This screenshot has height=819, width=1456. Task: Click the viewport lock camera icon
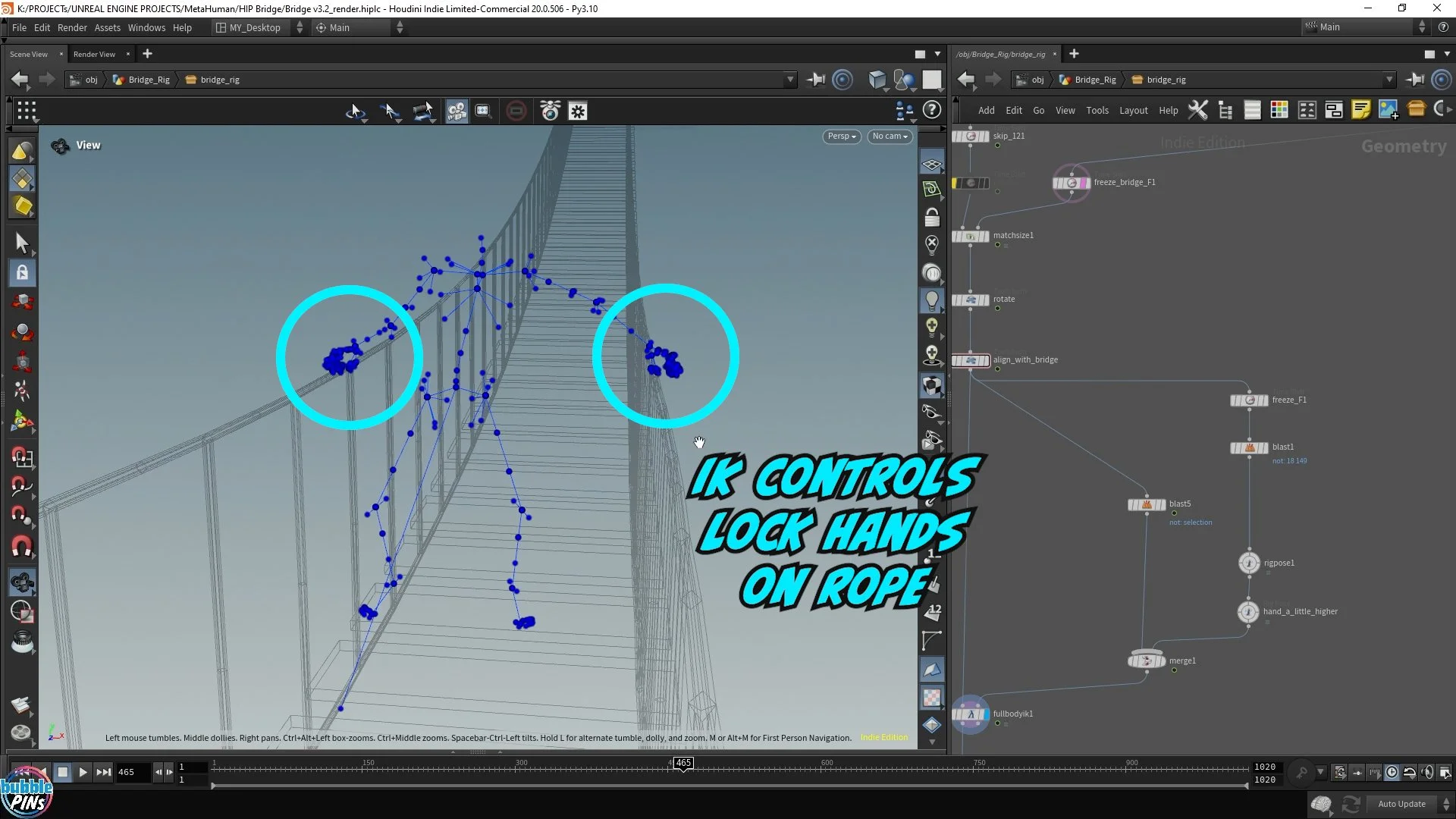coord(932,218)
